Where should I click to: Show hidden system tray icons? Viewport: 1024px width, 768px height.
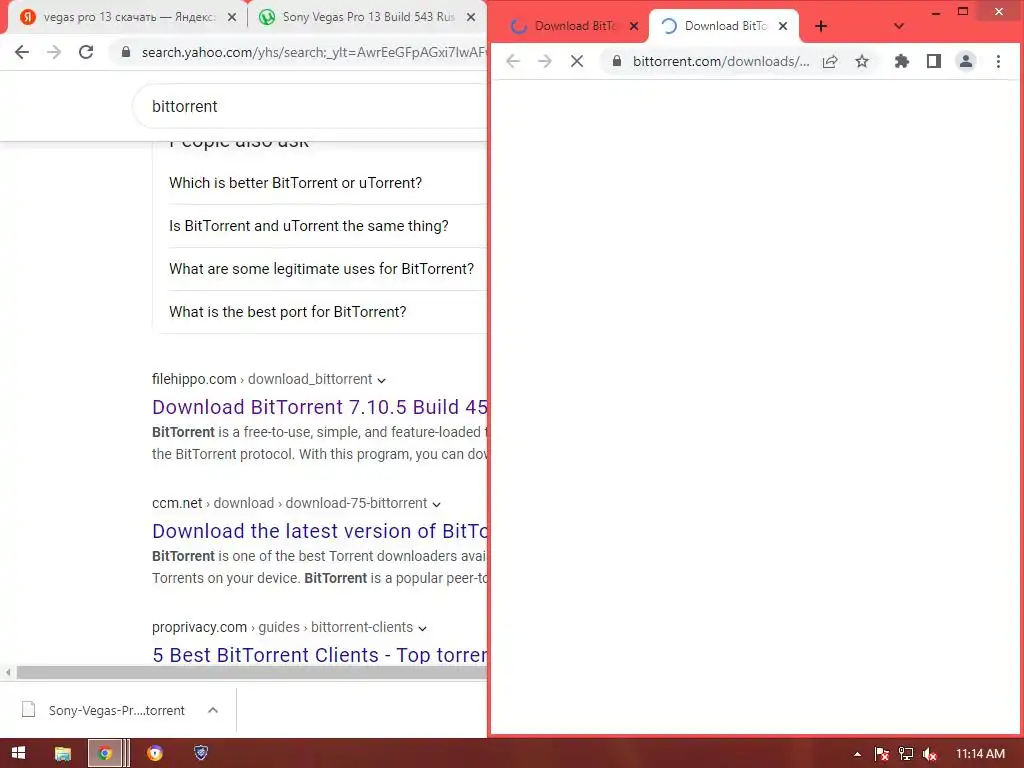(x=857, y=754)
